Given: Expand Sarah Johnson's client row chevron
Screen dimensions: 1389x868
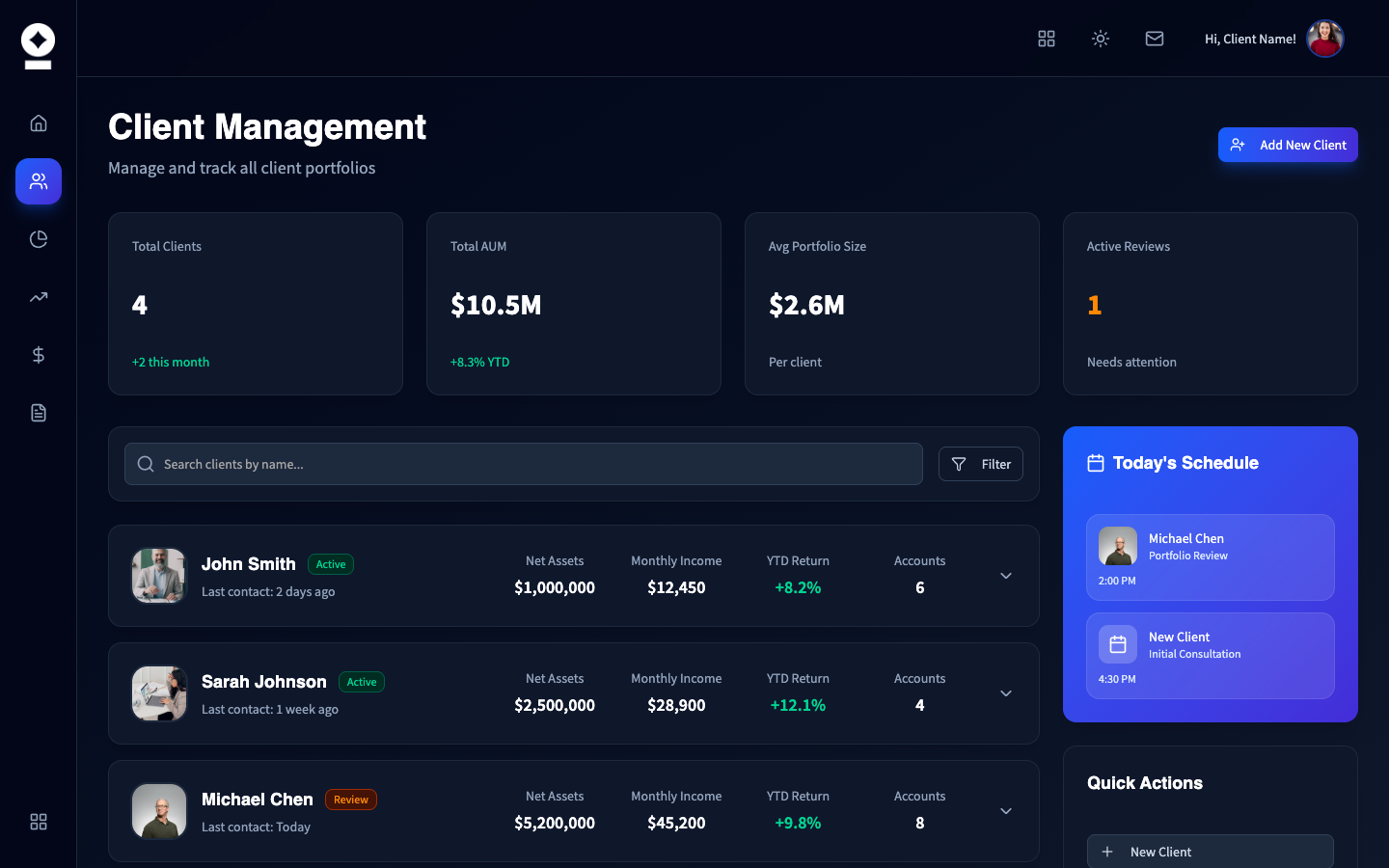Looking at the screenshot, I should click(x=1005, y=693).
